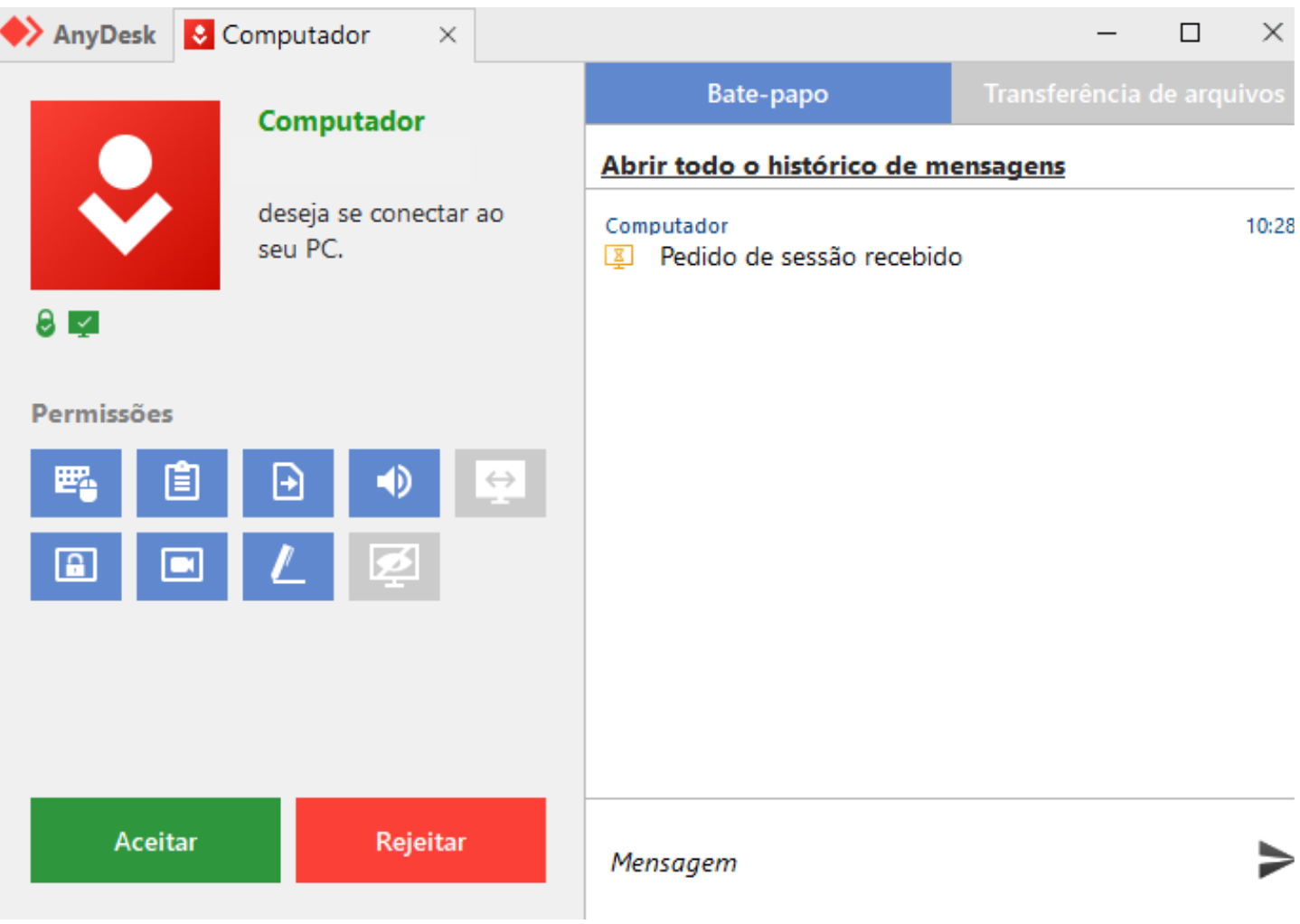
Task: Click the lock remote account permission icon
Action: tap(76, 567)
